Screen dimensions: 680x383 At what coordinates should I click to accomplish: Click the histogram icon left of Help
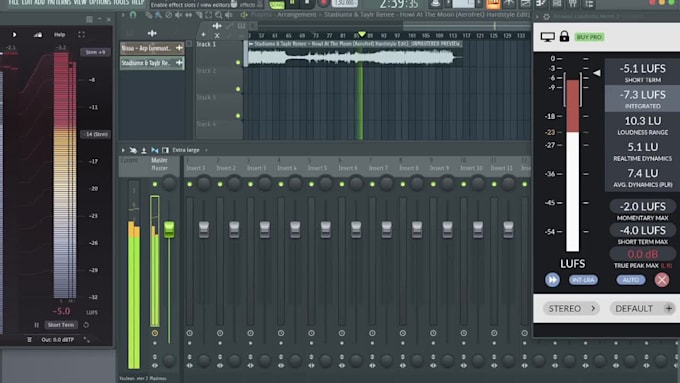pyautogui.click(x=38, y=35)
